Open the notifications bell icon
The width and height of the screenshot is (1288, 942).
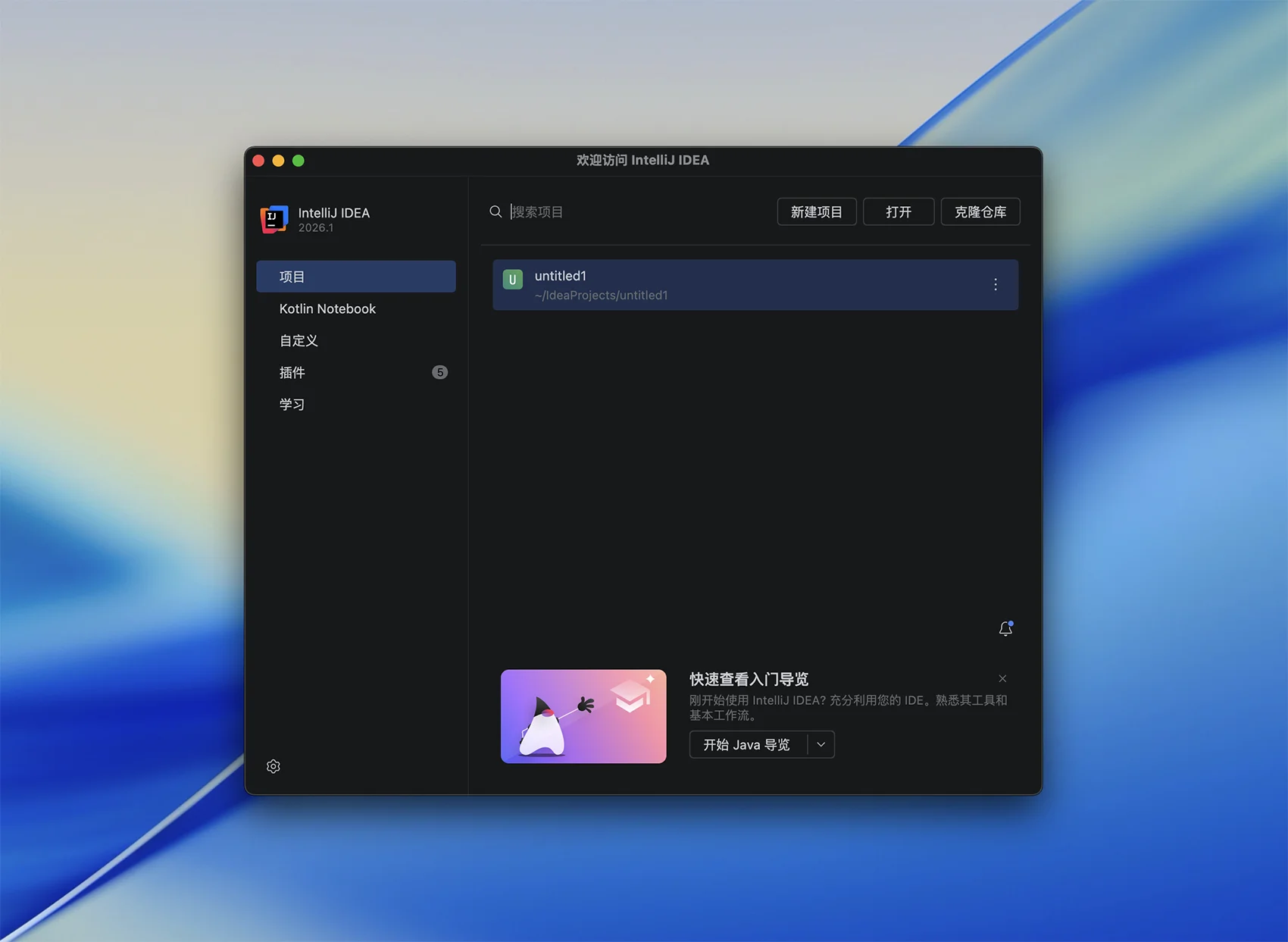tap(1005, 629)
